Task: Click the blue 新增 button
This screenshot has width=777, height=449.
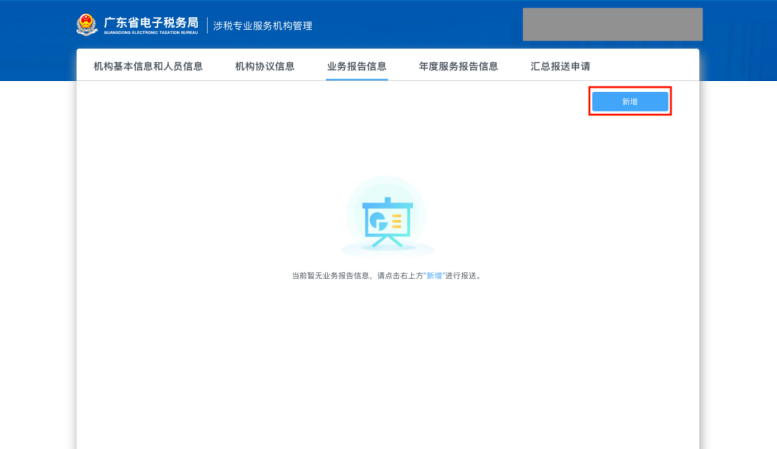Action: coord(630,102)
